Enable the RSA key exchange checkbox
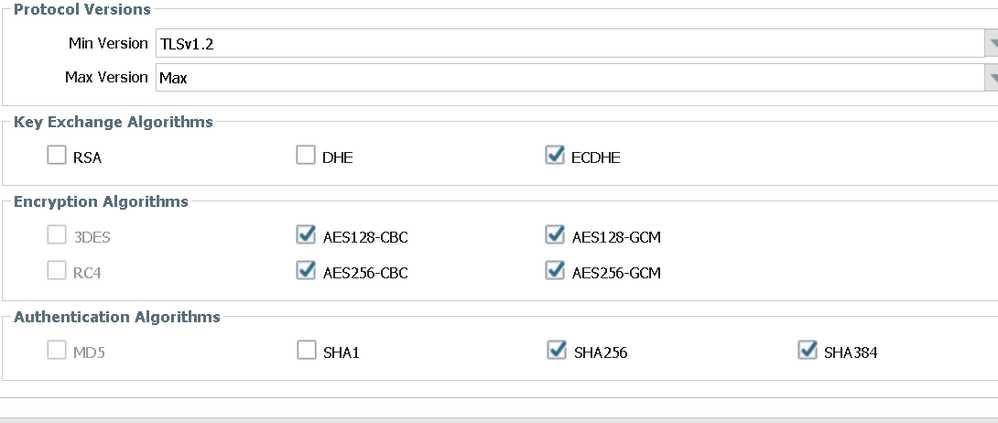This screenshot has width=998, height=423. pos(56,156)
